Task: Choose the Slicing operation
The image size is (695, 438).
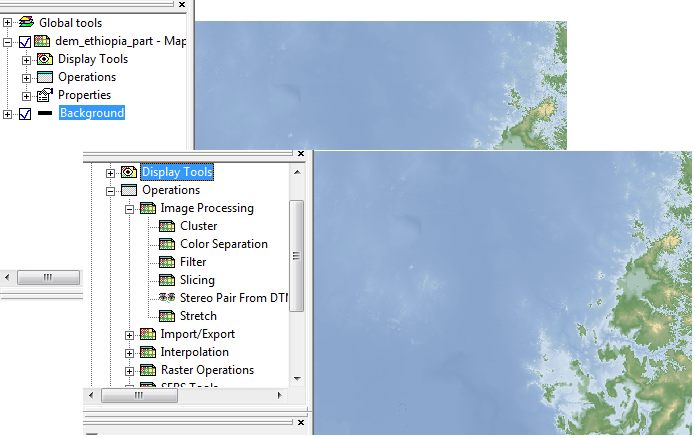Action: coord(197,280)
